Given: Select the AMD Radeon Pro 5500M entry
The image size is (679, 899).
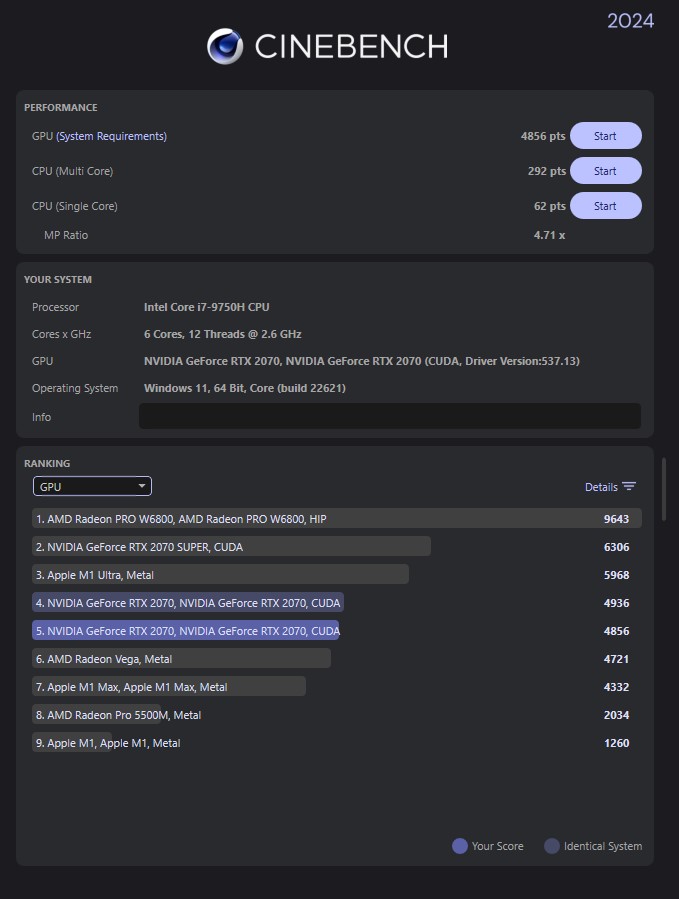Looking at the screenshot, I should (337, 715).
